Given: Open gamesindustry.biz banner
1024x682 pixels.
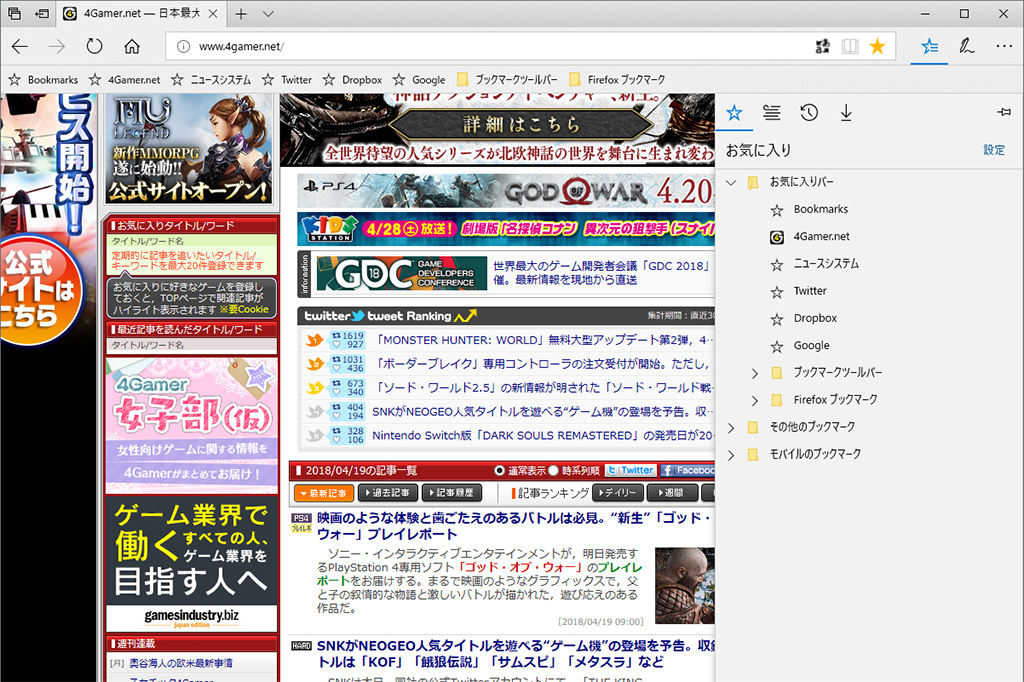Looking at the screenshot, I should pyautogui.click(x=191, y=564).
